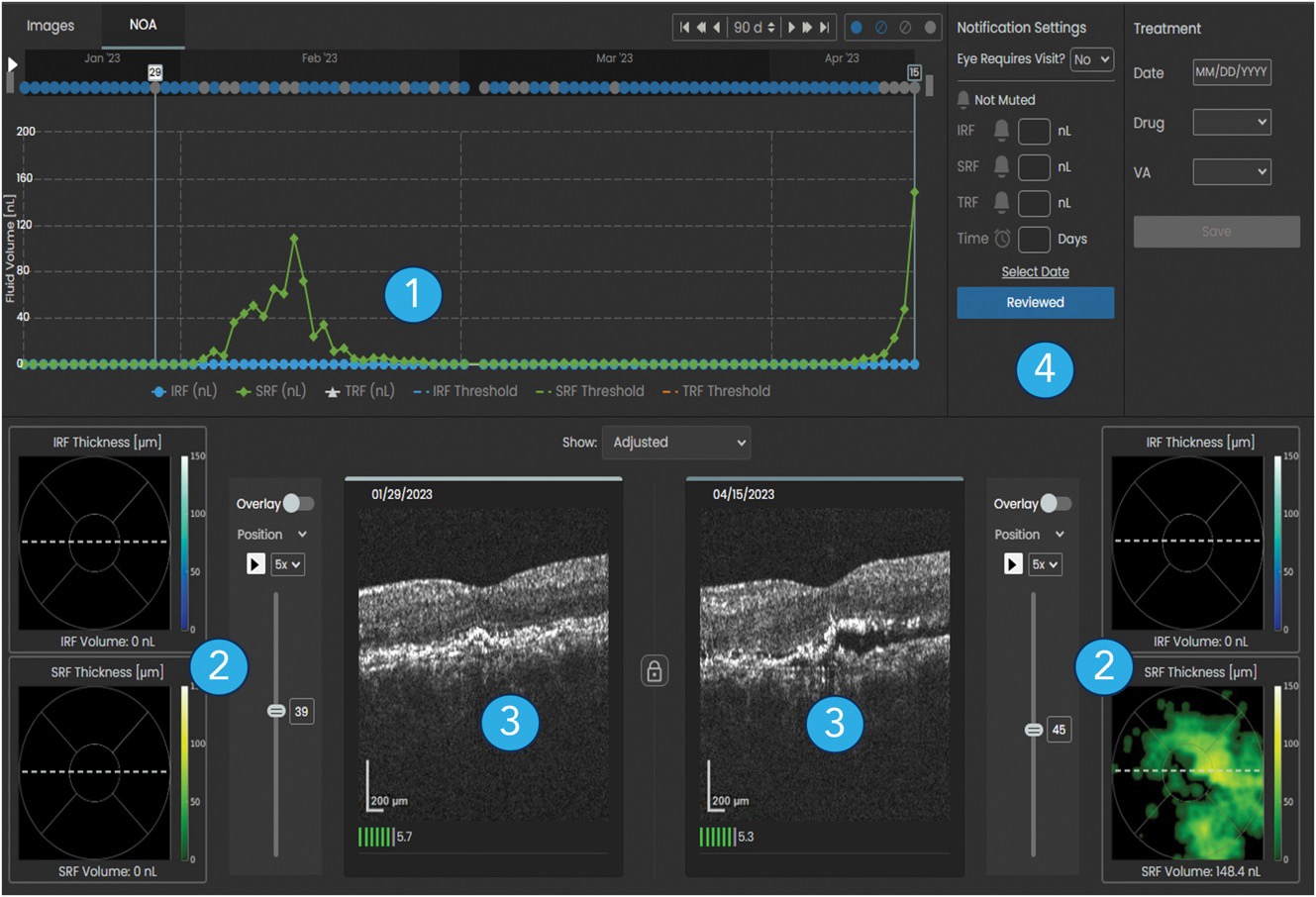This screenshot has width=1316, height=897.
Task: Click the SRF notification bell icon
Action: pos(1001,166)
